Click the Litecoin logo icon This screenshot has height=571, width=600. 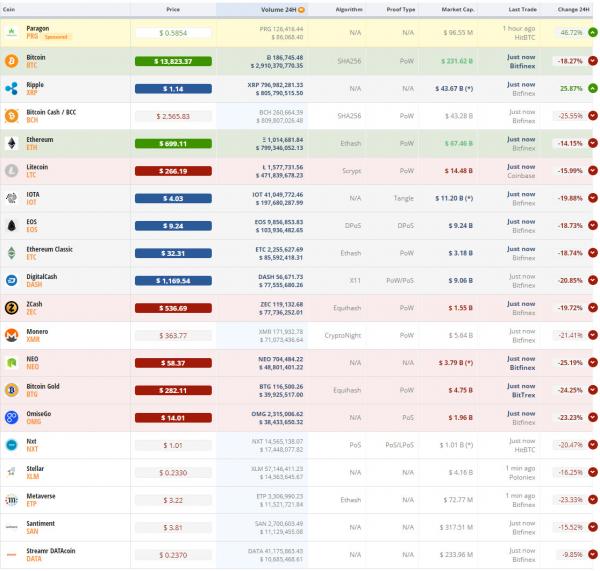pos(11,171)
